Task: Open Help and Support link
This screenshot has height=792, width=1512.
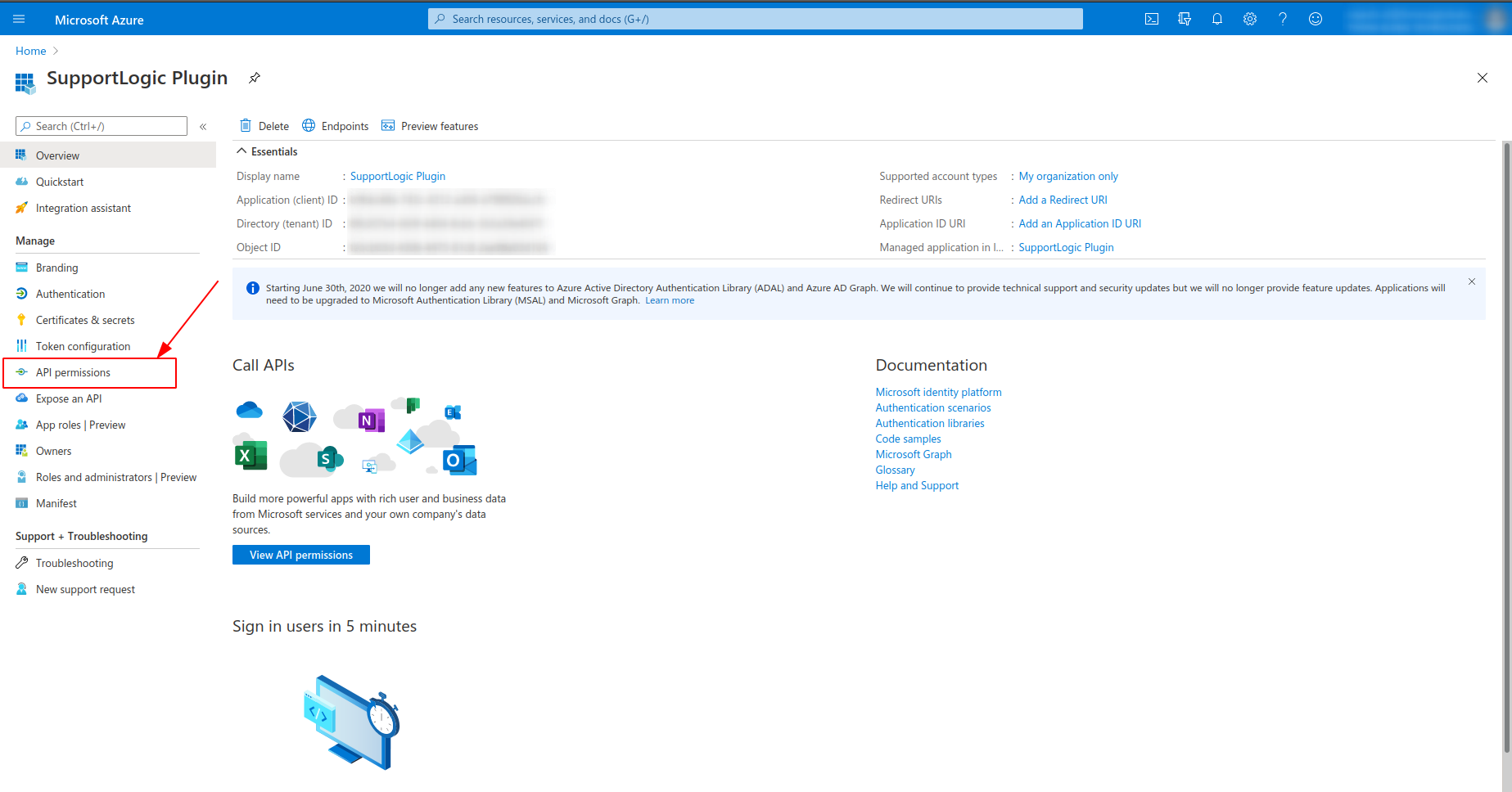Action: click(x=917, y=485)
